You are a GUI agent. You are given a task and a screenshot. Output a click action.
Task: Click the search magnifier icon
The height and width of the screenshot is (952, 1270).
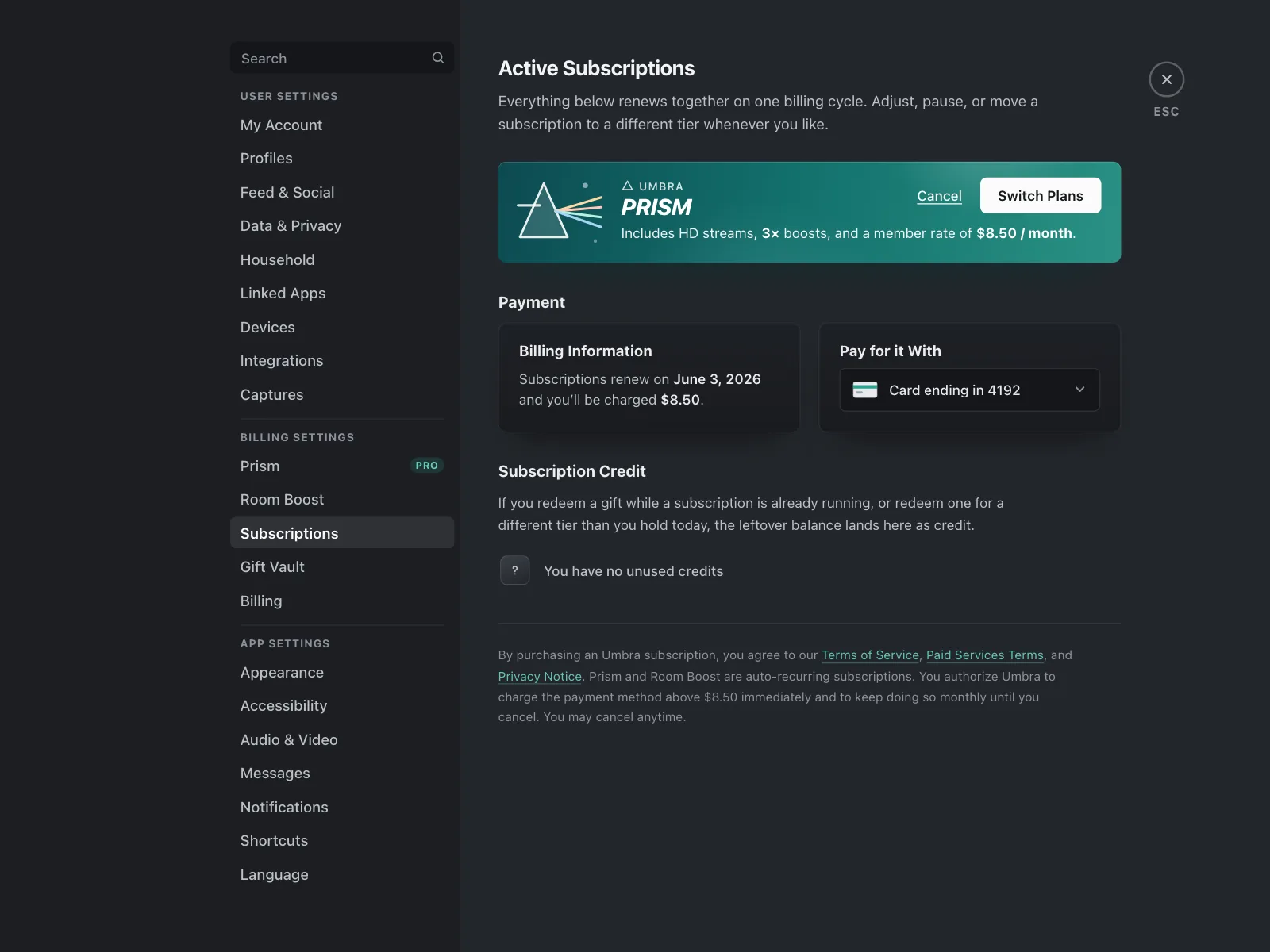pos(437,58)
